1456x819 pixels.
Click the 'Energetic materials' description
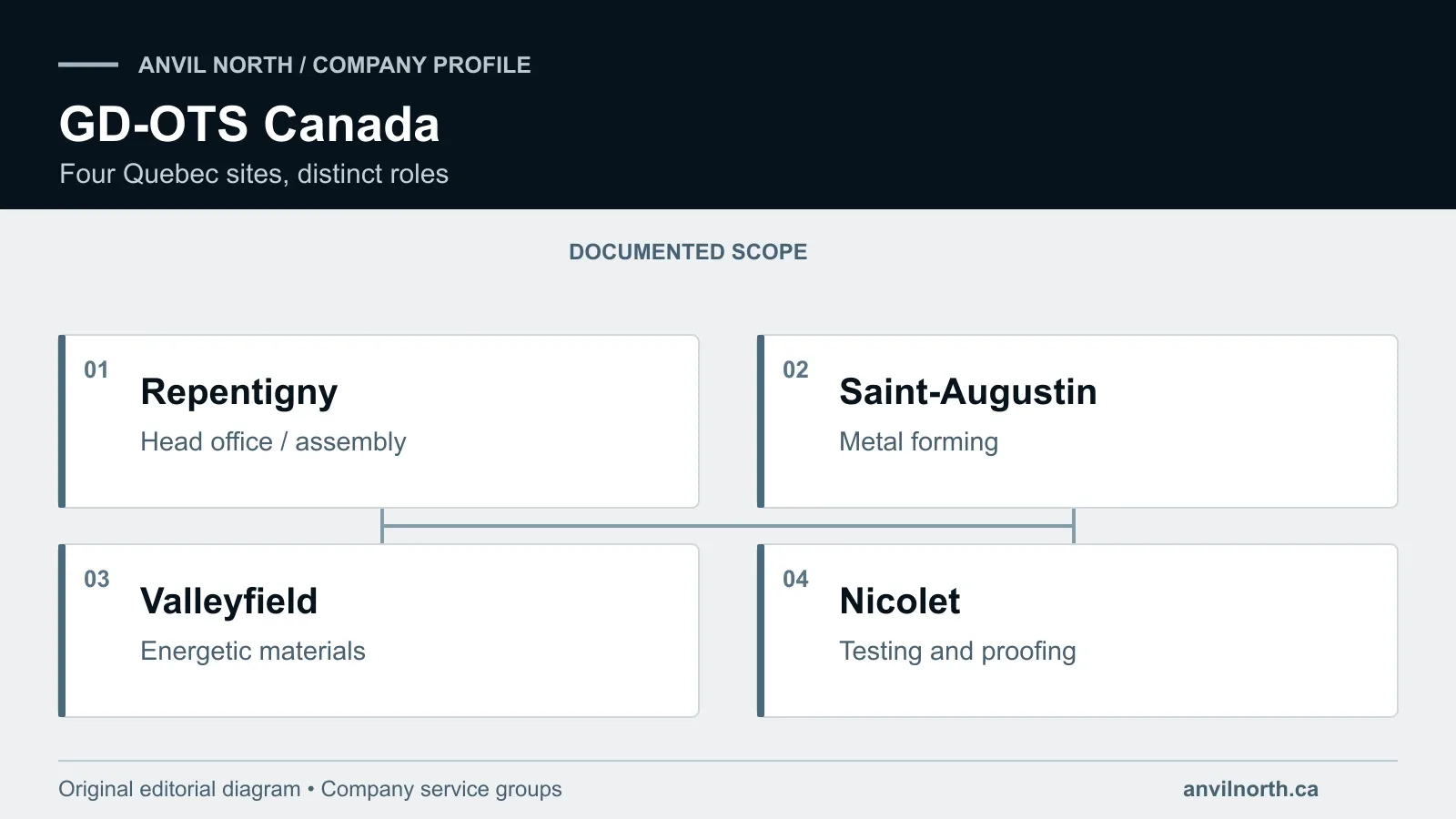253,651
